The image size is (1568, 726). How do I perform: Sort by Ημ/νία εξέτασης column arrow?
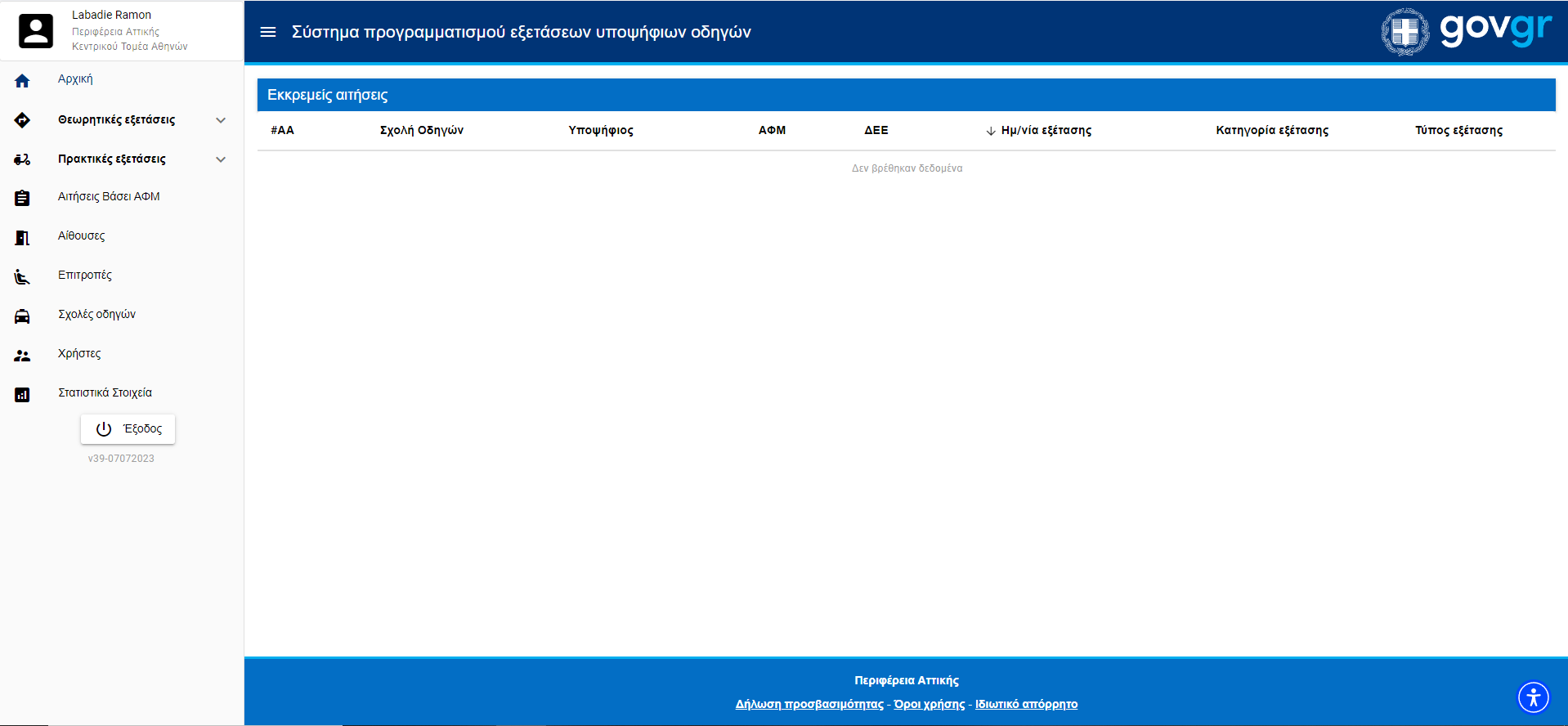click(990, 131)
